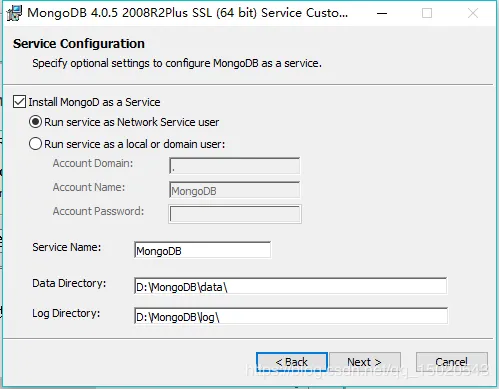Select Run service as Network Service user
The image size is (499, 389).
pos(35,122)
